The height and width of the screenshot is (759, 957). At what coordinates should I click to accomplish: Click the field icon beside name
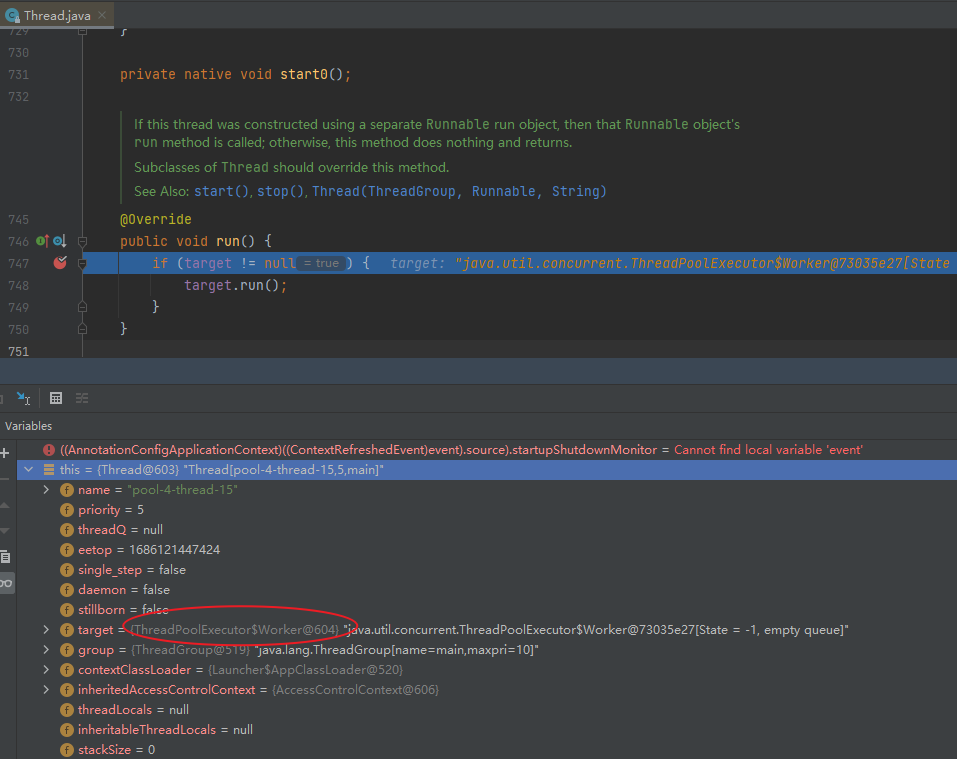coord(67,490)
